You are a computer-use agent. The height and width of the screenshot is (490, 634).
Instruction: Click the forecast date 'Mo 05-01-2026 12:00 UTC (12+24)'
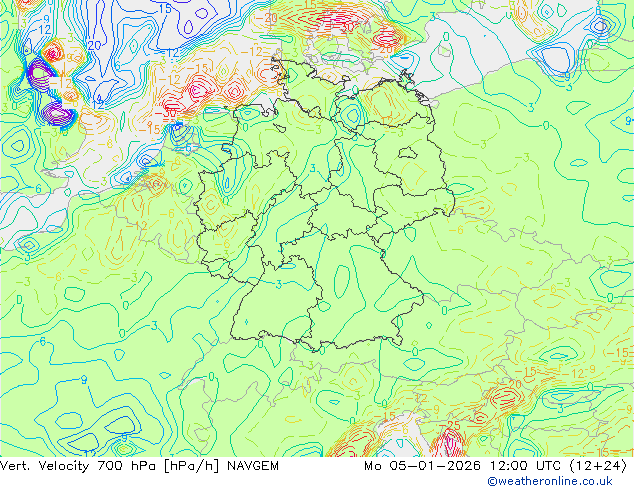coord(496,466)
